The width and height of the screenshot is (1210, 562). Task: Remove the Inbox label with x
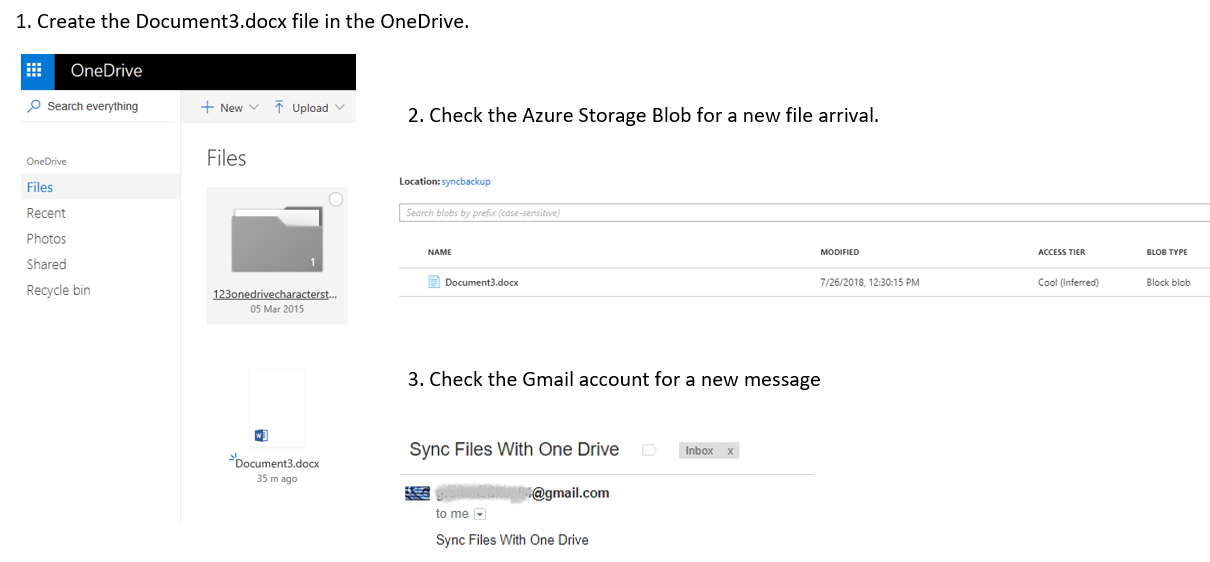[730, 451]
